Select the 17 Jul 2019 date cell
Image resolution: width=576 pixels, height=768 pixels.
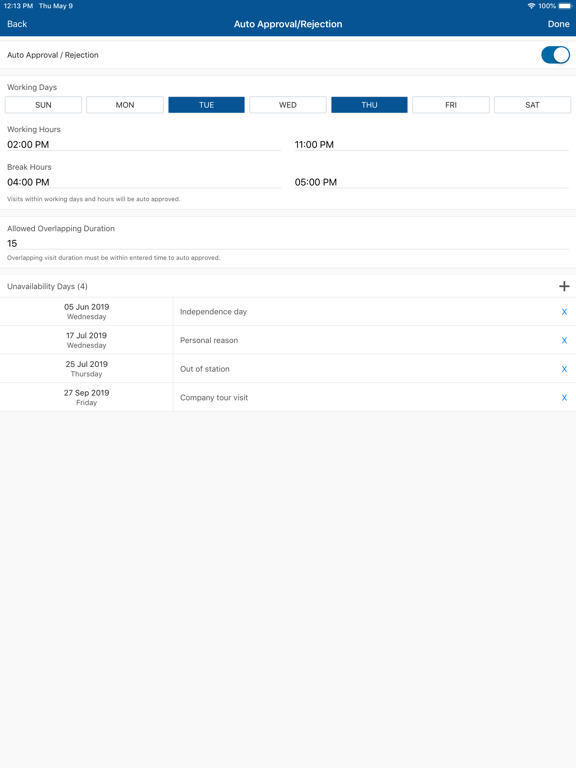point(86,340)
